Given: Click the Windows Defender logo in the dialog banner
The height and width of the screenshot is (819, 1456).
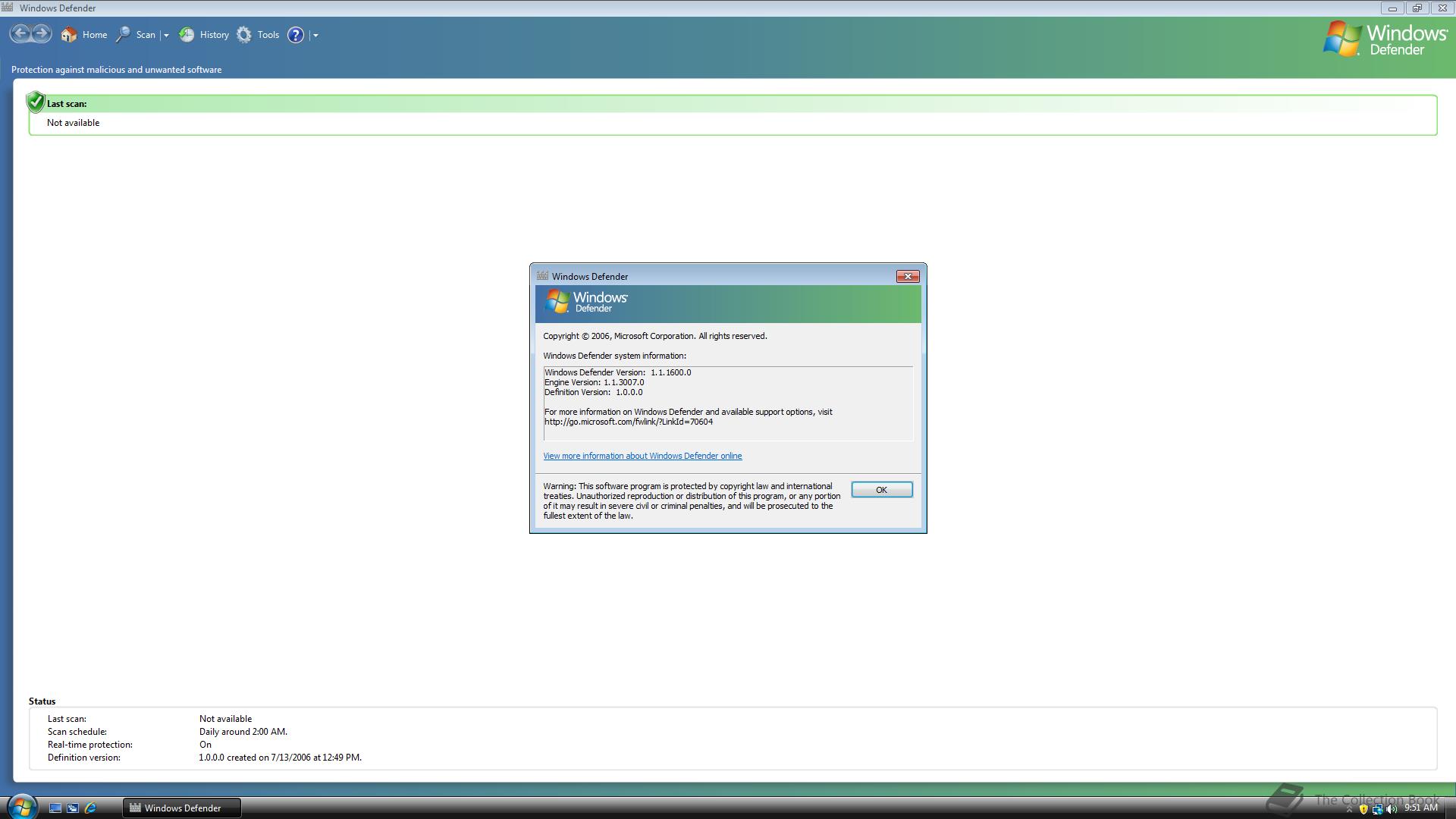Looking at the screenshot, I should pos(586,301).
